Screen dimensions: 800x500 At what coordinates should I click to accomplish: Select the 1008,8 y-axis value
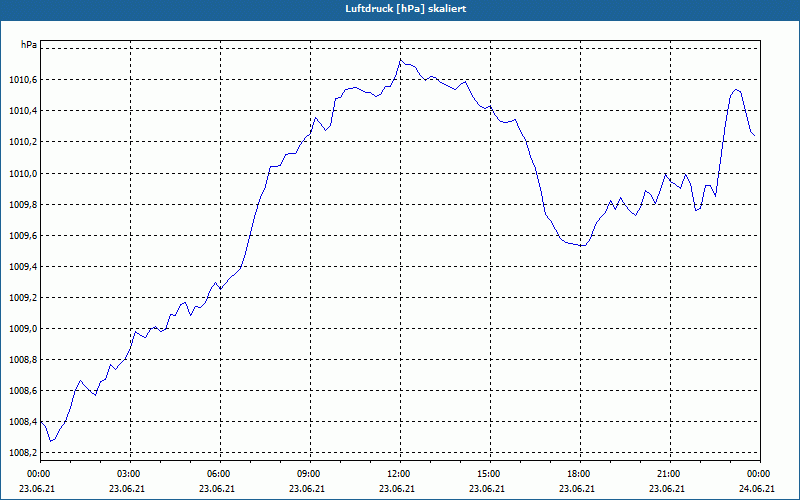tap(23, 360)
